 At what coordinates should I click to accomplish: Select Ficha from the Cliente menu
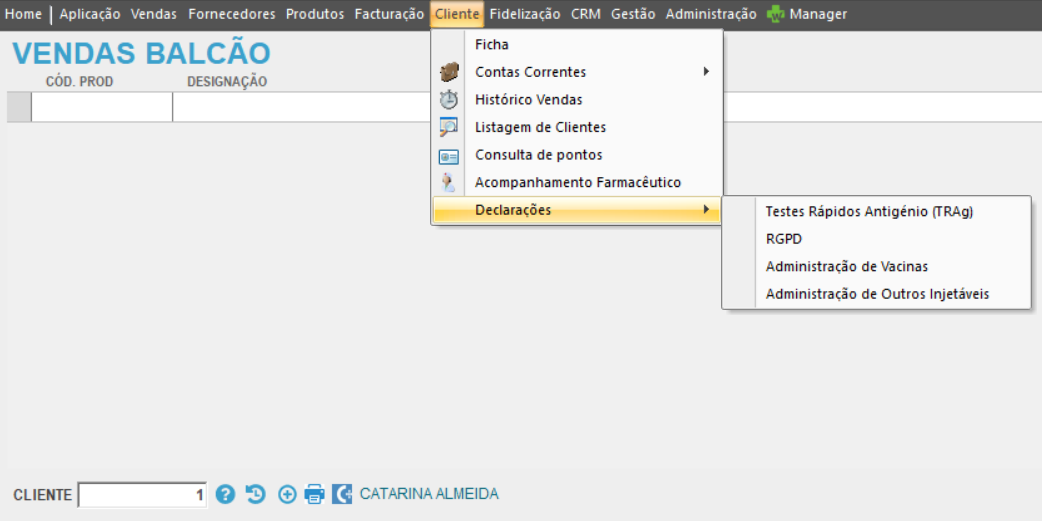[492, 45]
